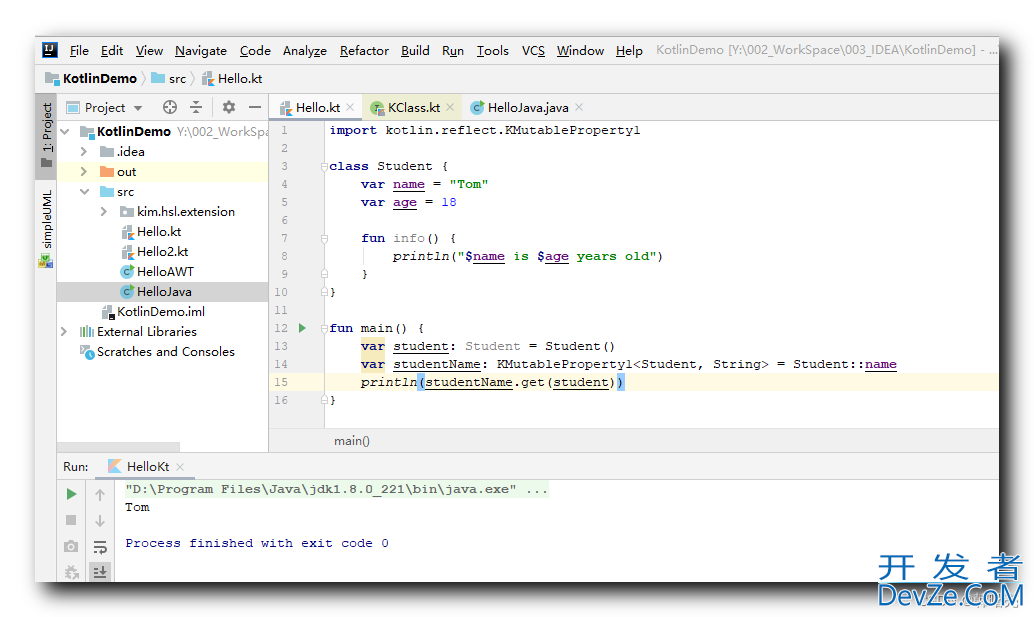The image size is (1034, 617).
Task: Open the Edit menu
Action: coord(111,51)
